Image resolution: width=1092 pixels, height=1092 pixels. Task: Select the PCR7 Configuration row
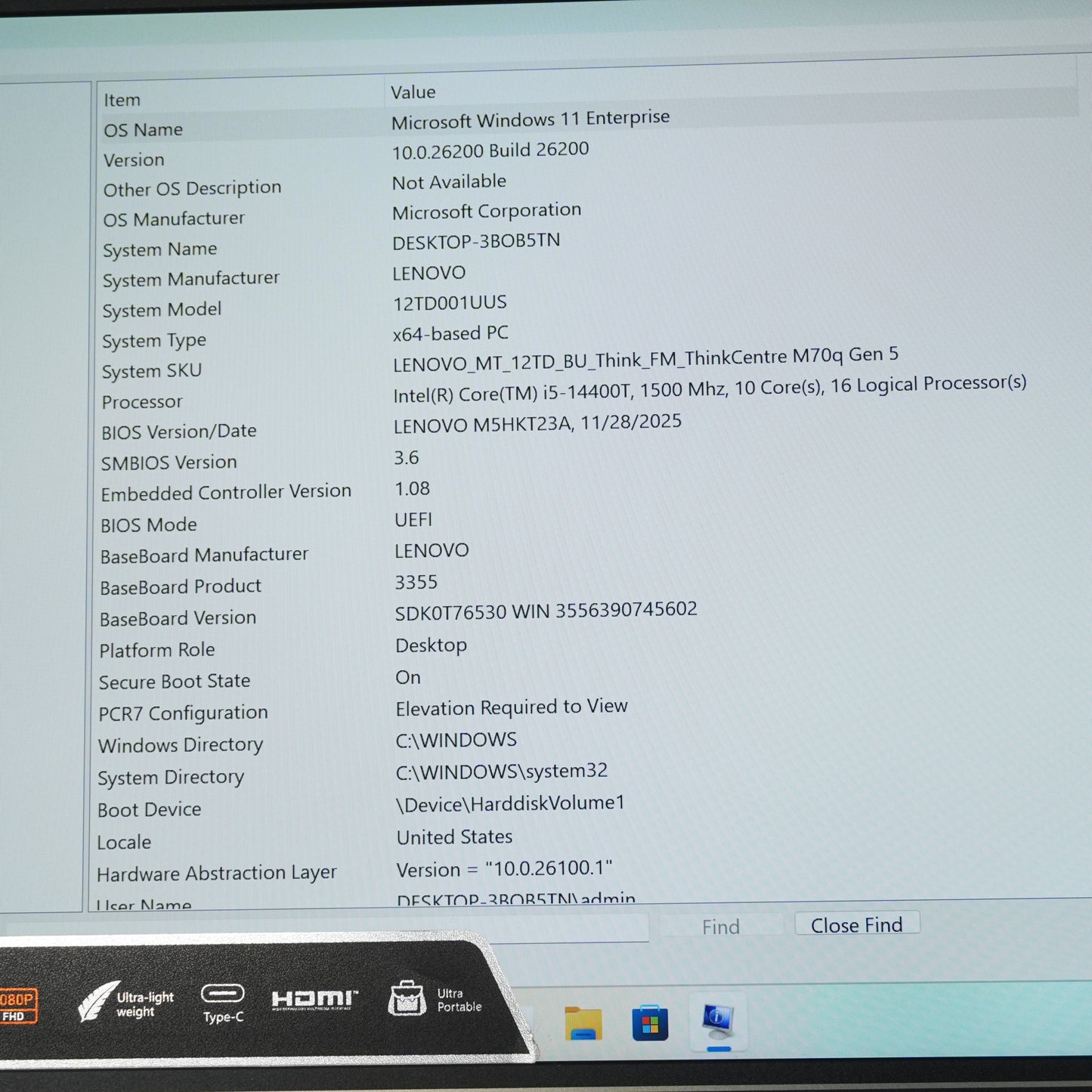pos(183,713)
